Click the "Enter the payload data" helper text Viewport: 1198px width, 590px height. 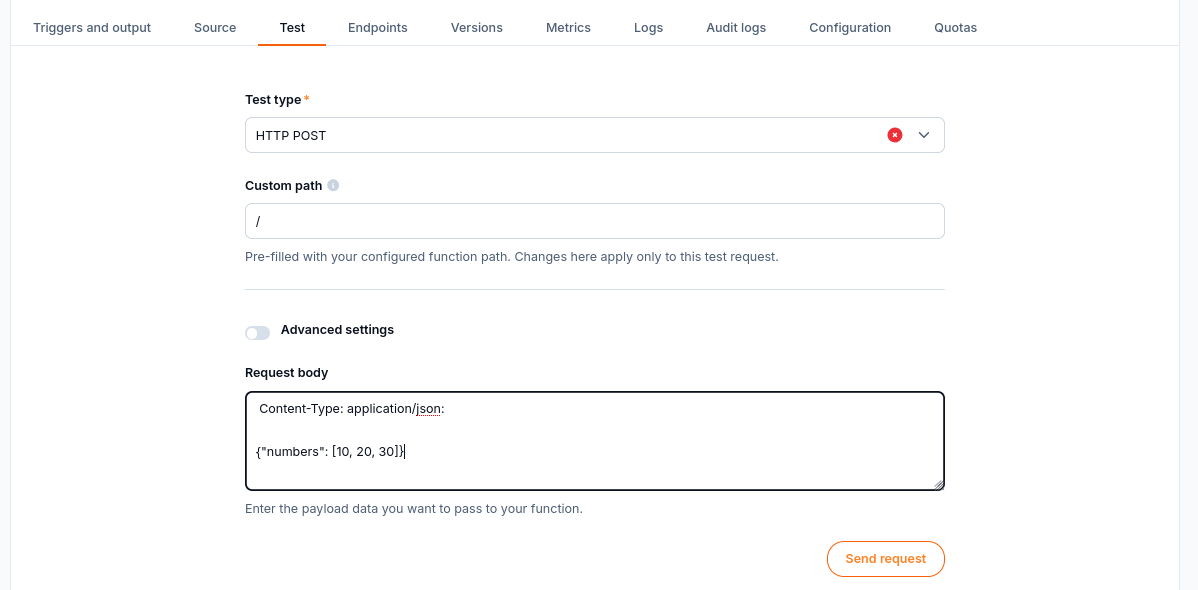(414, 508)
